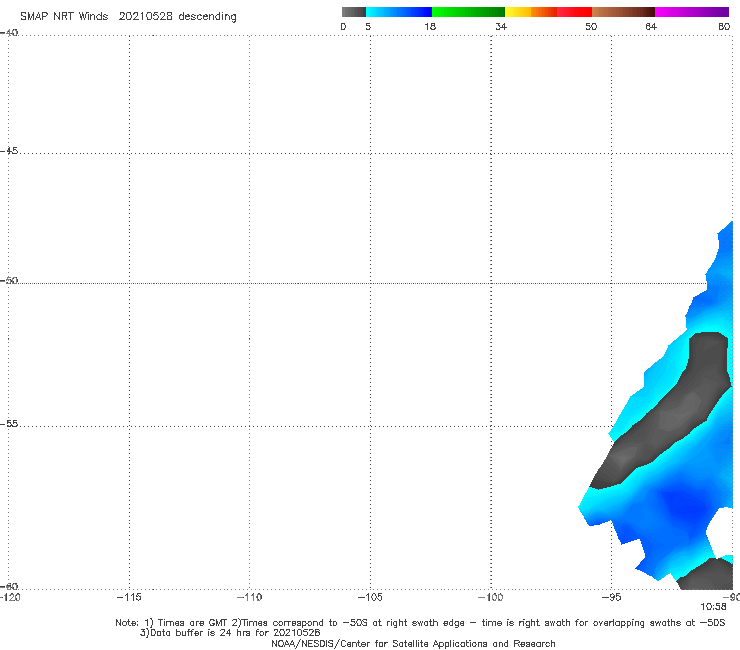Click the latitude label '-55'
This screenshot has height=650, width=740.
[x=9, y=424]
